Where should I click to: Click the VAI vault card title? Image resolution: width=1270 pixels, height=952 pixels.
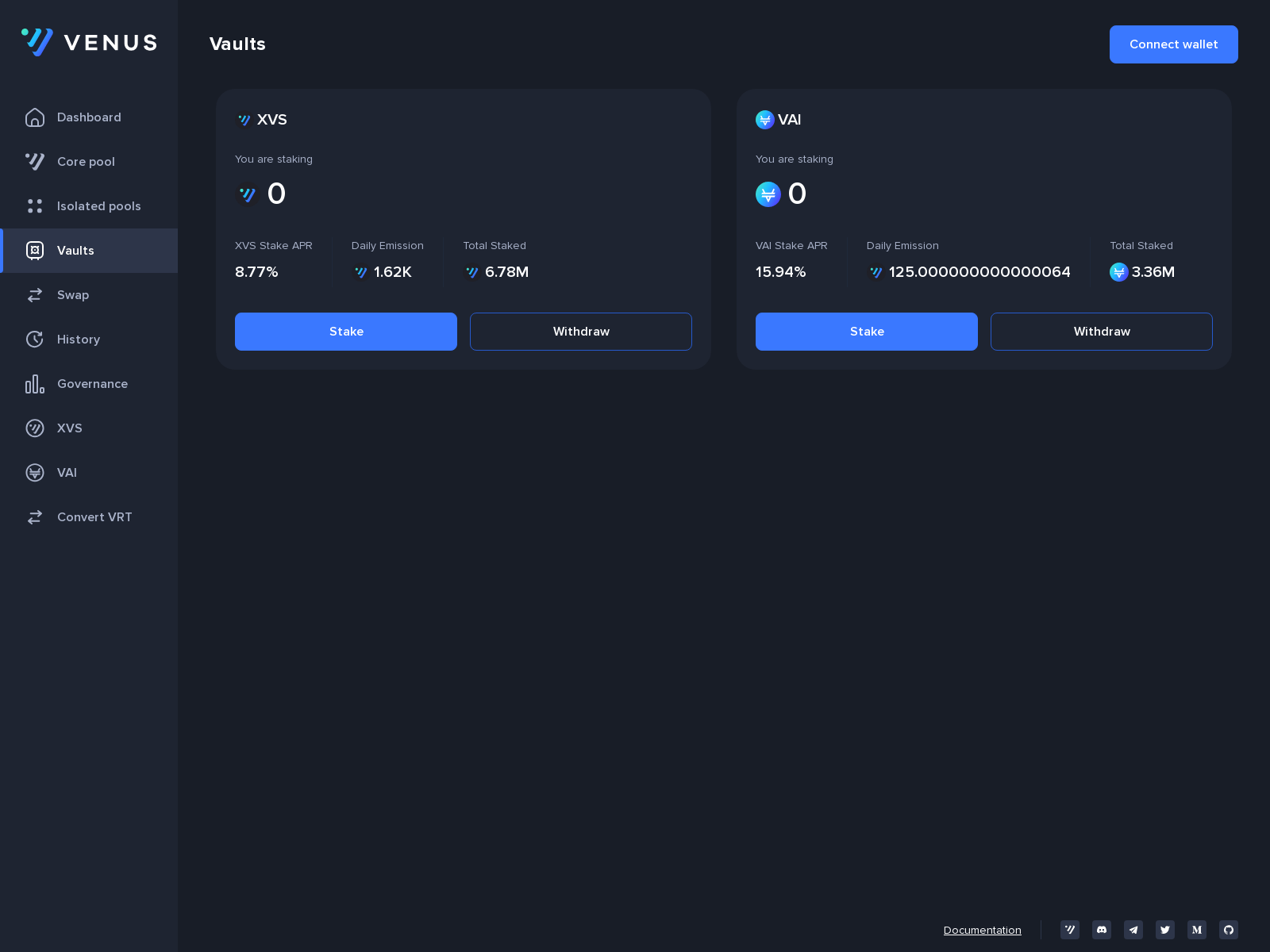789,120
